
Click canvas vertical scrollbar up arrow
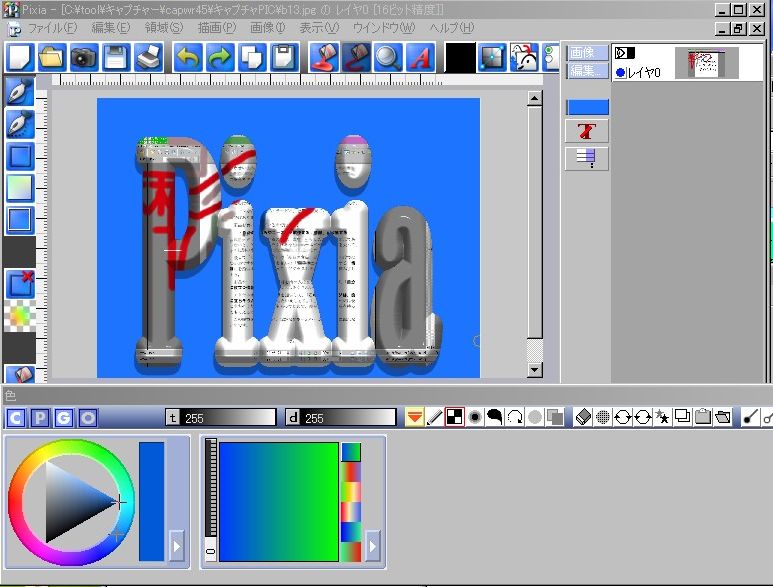coord(534,99)
